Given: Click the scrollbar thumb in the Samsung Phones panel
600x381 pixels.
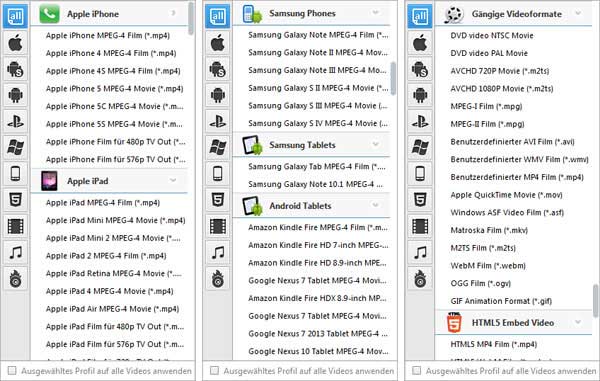Looking at the screenshot, I should tap(393, 78).
